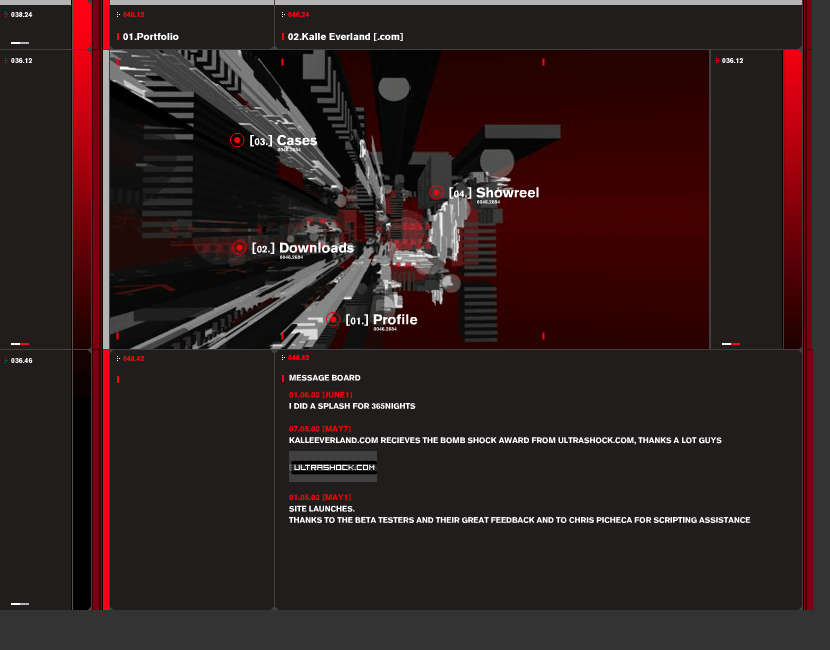Click the progress bar in the 036.46 panel
The image size is (830, 650).
tap(20, 603)
